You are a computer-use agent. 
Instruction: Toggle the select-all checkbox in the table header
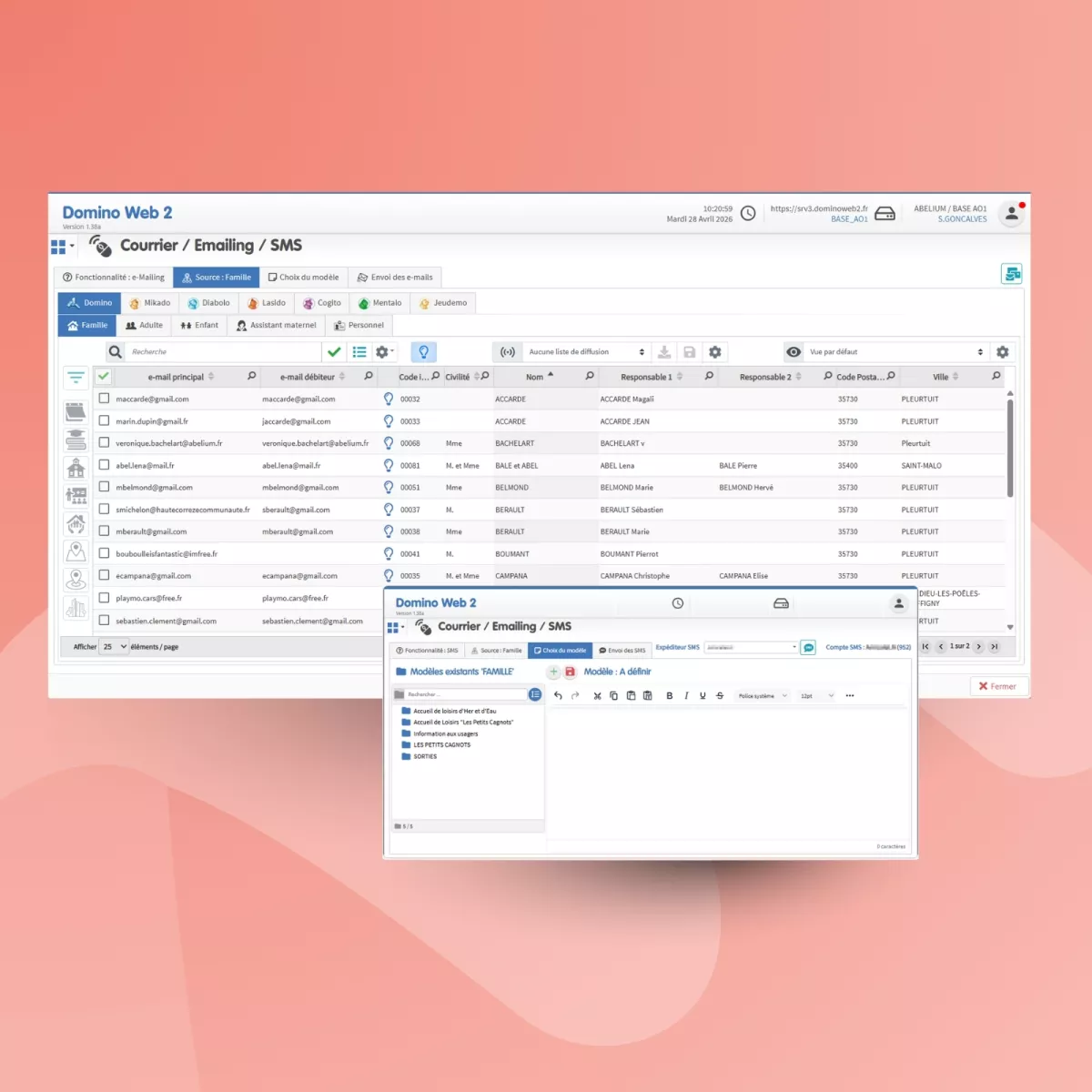tap(104, 376)
